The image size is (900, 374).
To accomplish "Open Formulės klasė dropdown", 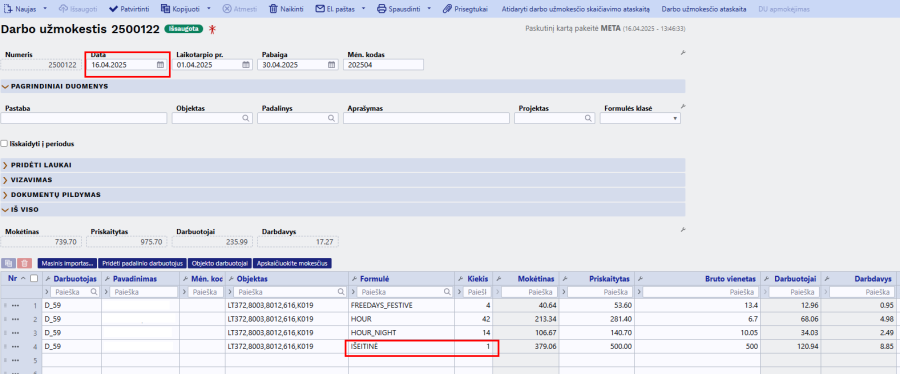I will click(640, 118).
